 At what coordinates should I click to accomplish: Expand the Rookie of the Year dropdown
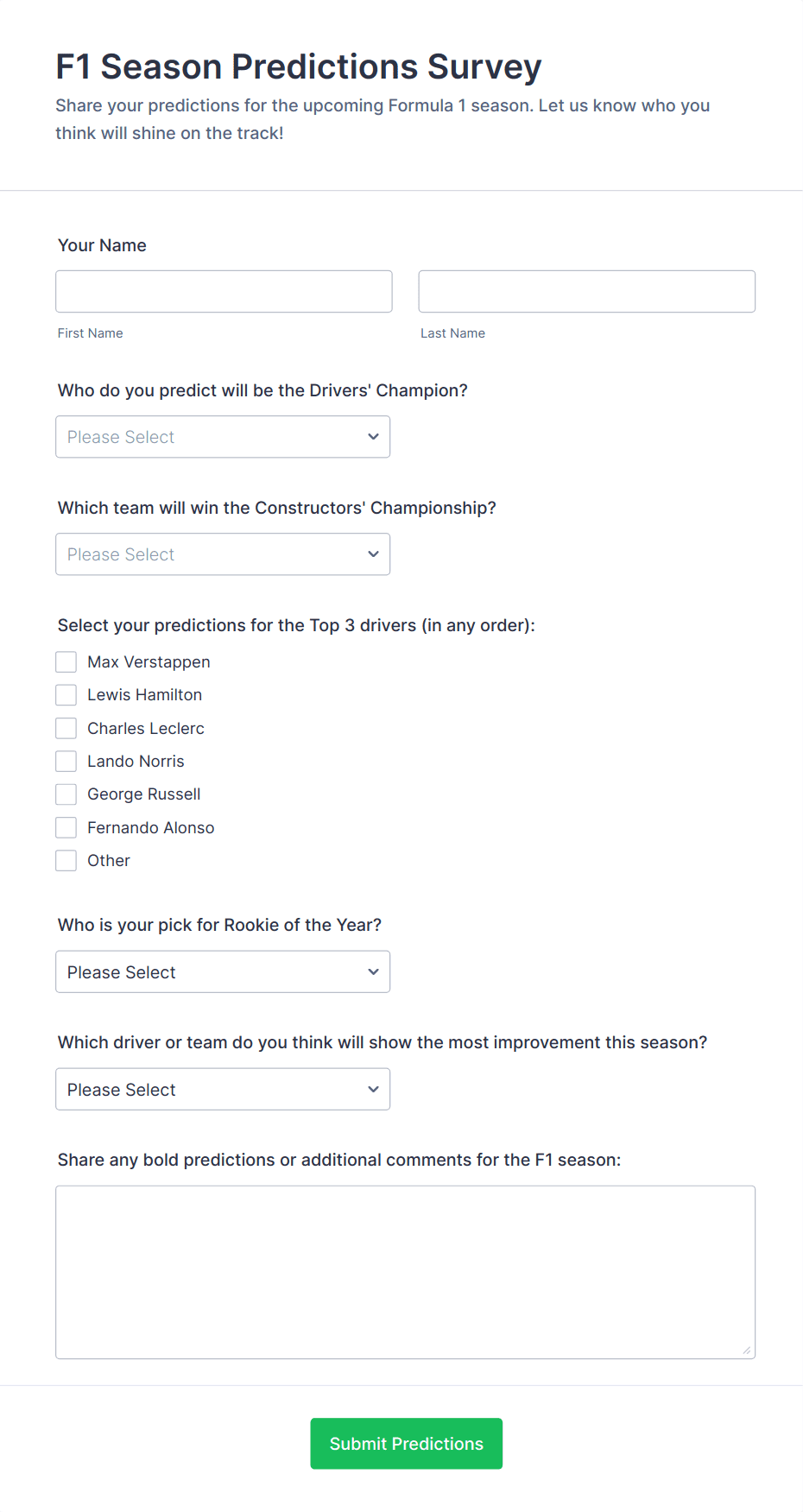[x=222, y=972]
